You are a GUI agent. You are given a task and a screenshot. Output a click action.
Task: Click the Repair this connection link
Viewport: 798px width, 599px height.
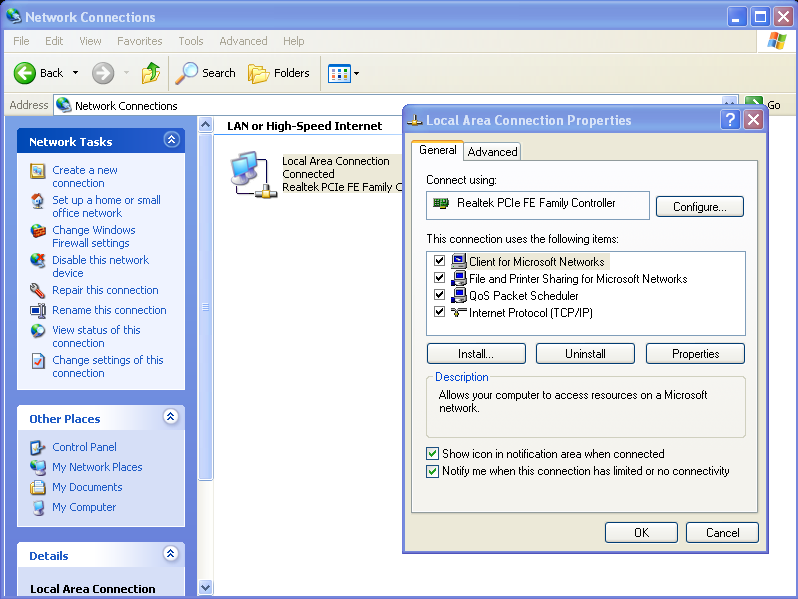(x=105, y=290)
